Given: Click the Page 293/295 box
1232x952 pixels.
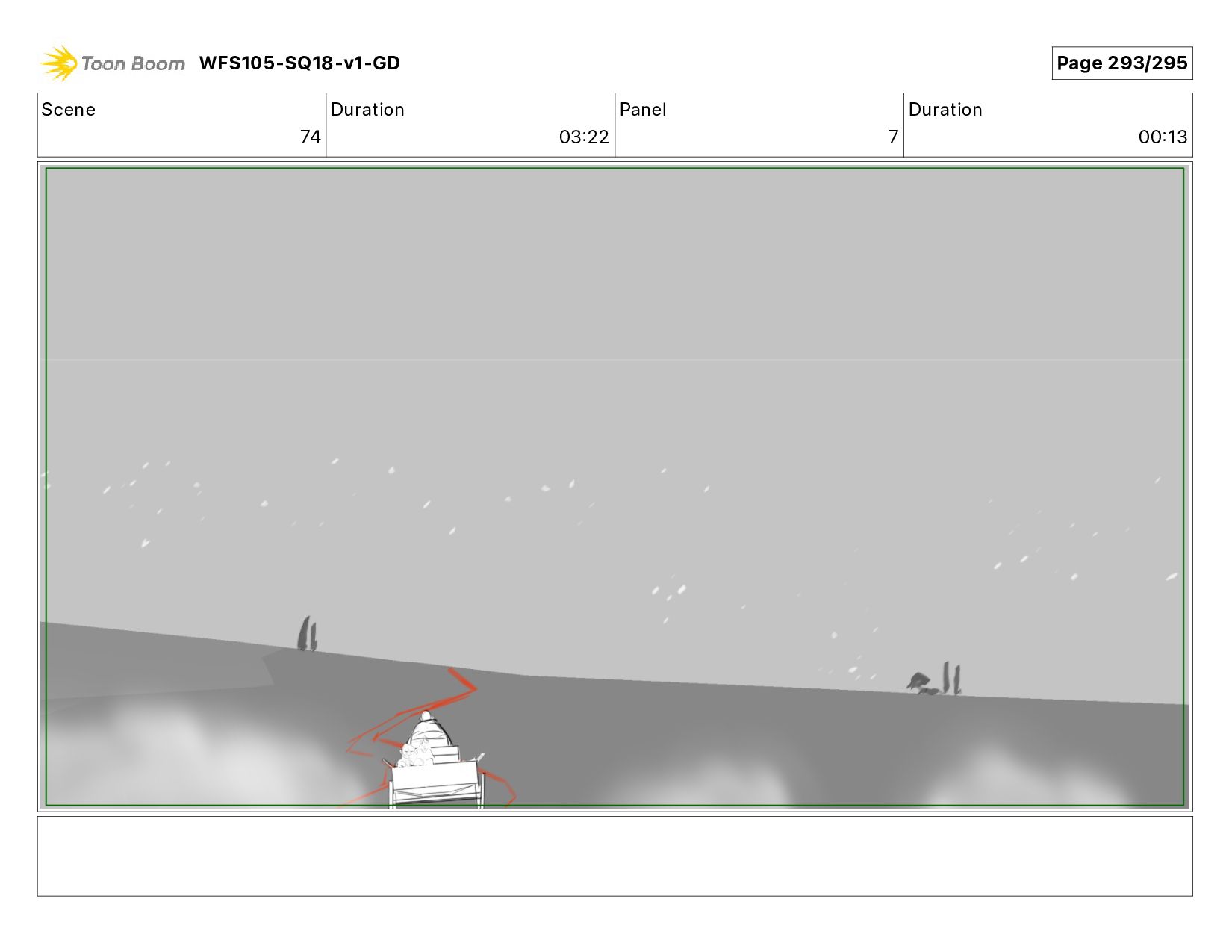Looking at the screenshot, I should [x=1121, y=63].
